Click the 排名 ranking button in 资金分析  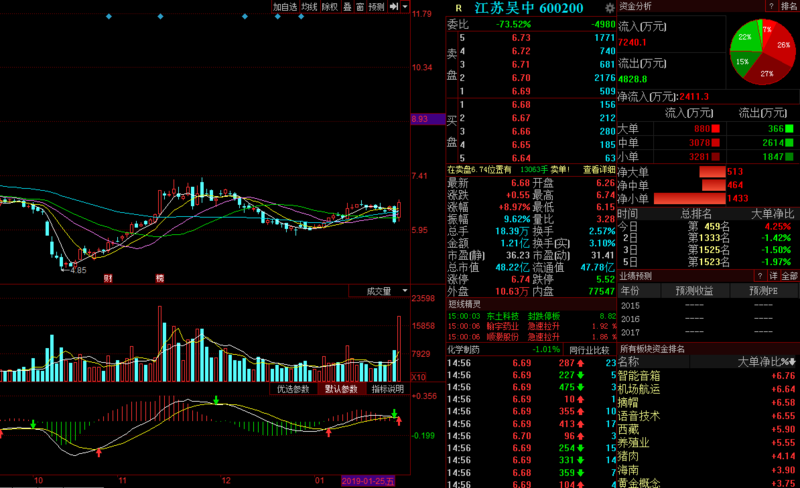789,6
